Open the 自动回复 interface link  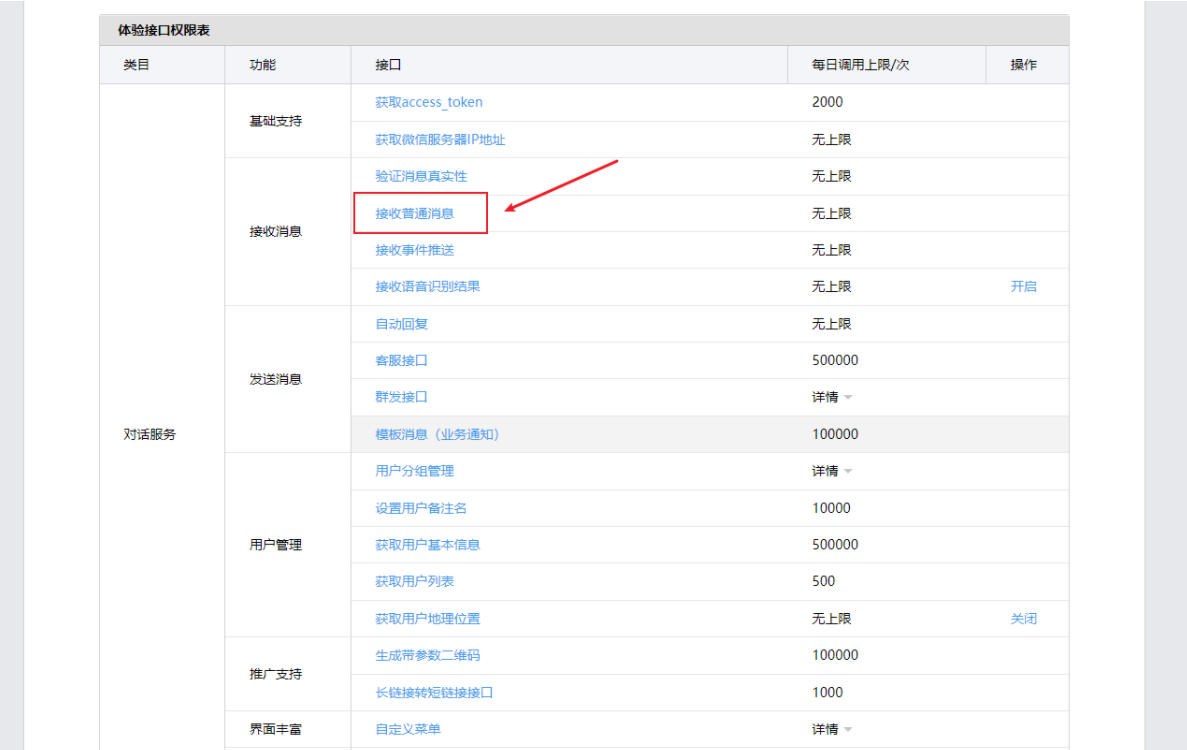click(x=401, y=324)
